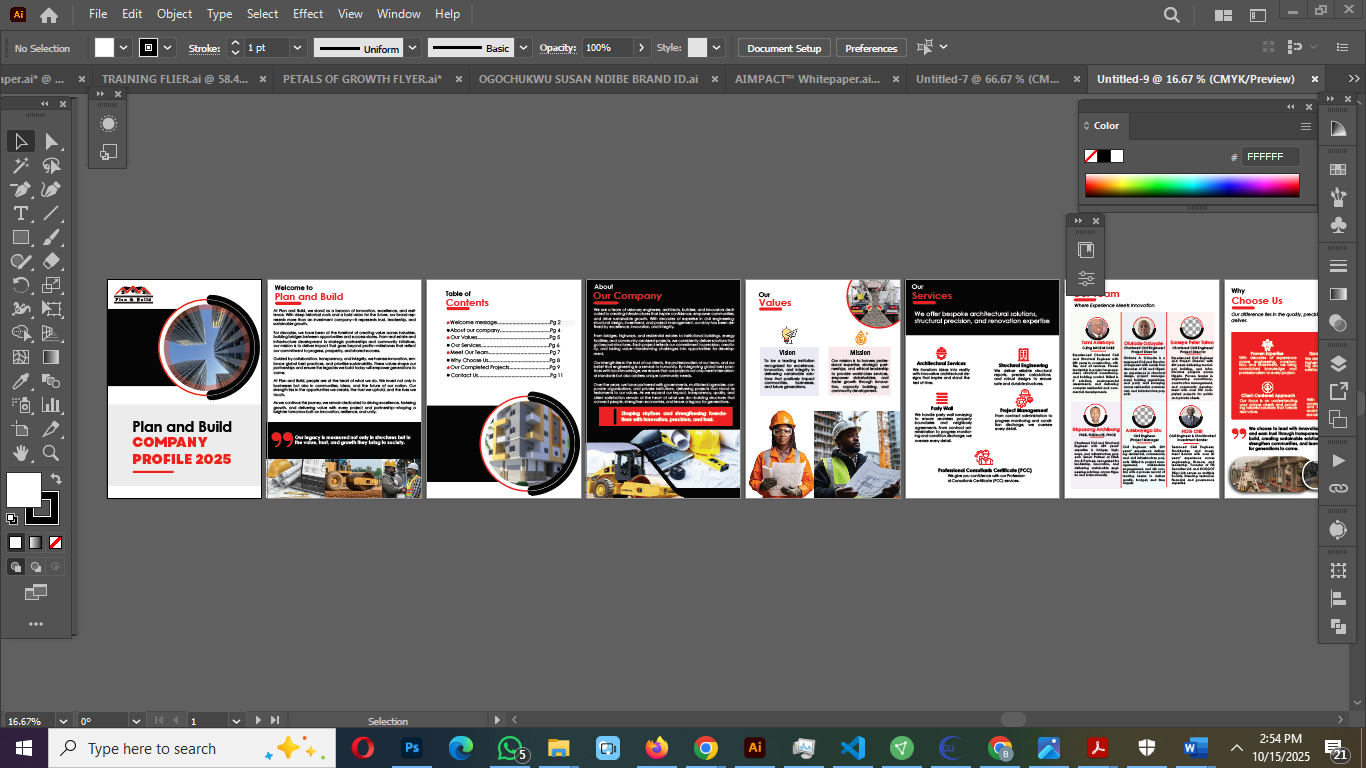Select the Shape Builder tool
The height and width of the screenshot is (768, 1366).
[x=20, y=333]
